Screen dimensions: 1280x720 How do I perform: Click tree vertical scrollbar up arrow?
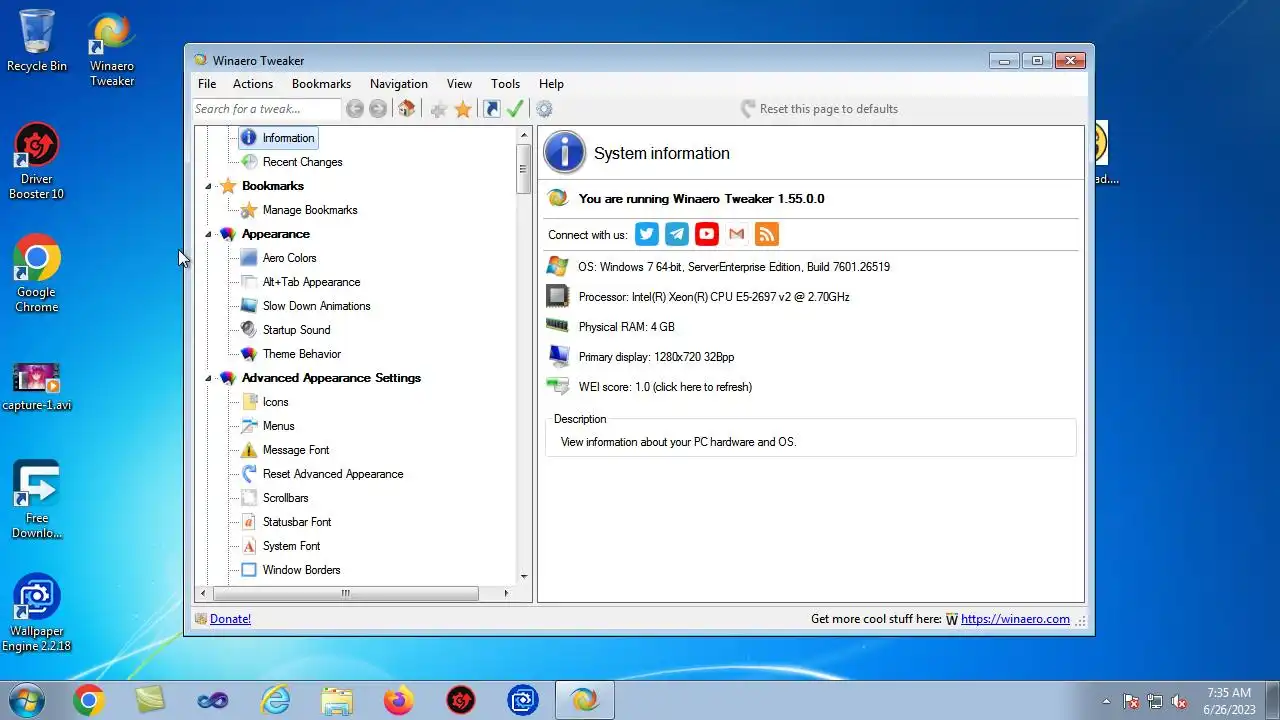(524, 135)
